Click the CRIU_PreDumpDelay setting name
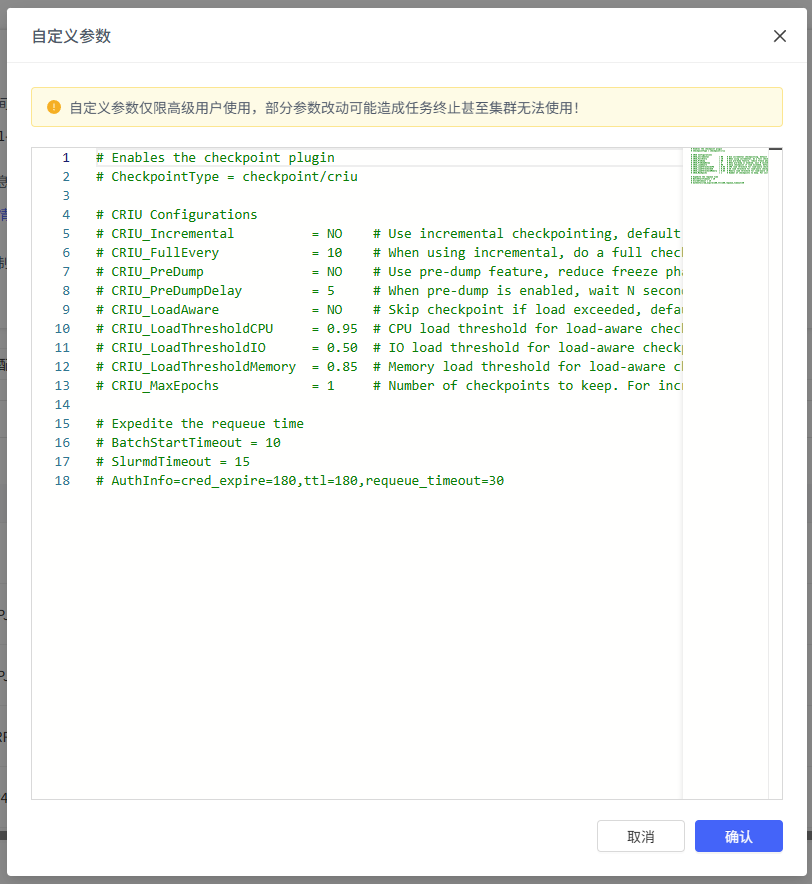Image resolution: width=812 pixels, height=884 pixels. tap(176, 291)
